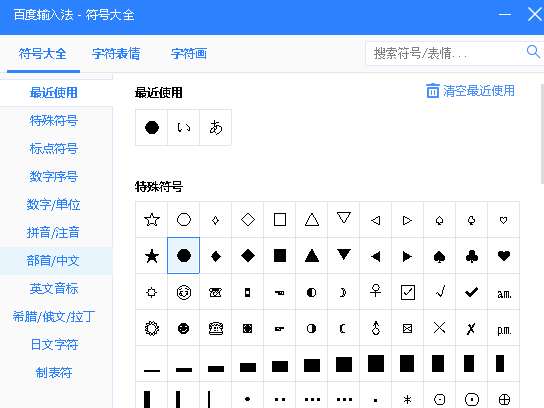Insert the checked ballot box symbol
Image resolution: width=544 pixels, height=408 pixels.
[408, 292]
